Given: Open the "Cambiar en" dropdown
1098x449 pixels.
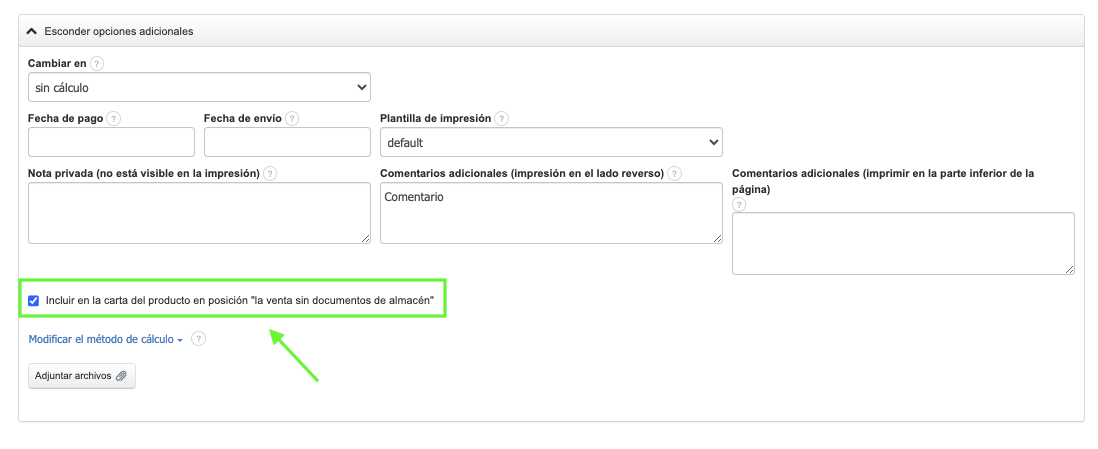Looking at the screenshot, I should [199, 88].
